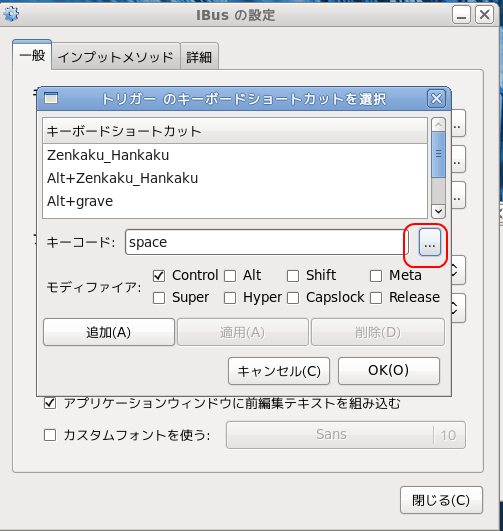
Task: Enable the Alt modifier checkbox
Action: [x=230, y=276]
